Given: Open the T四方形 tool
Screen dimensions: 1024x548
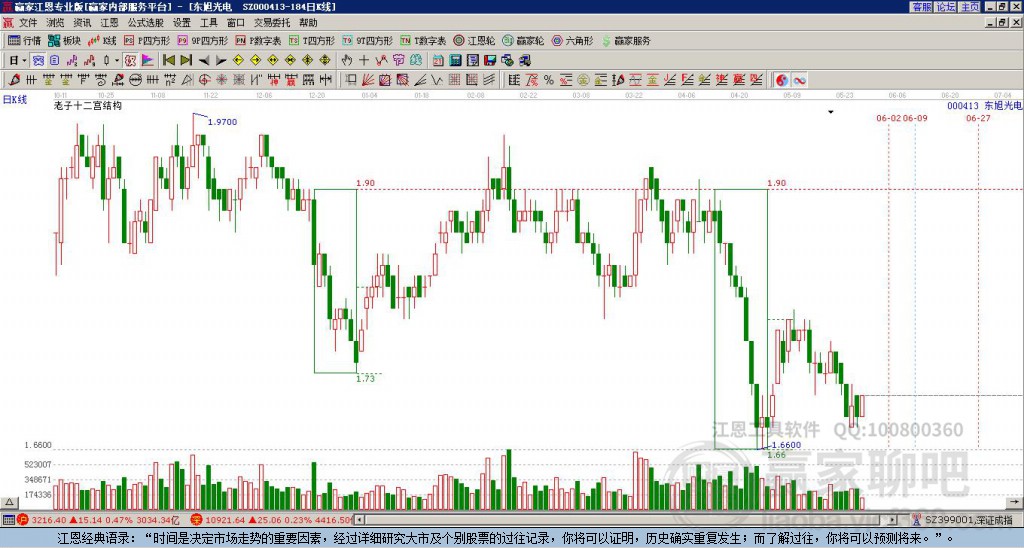Looking at the screenshot, I should click(x=312, y=40).
